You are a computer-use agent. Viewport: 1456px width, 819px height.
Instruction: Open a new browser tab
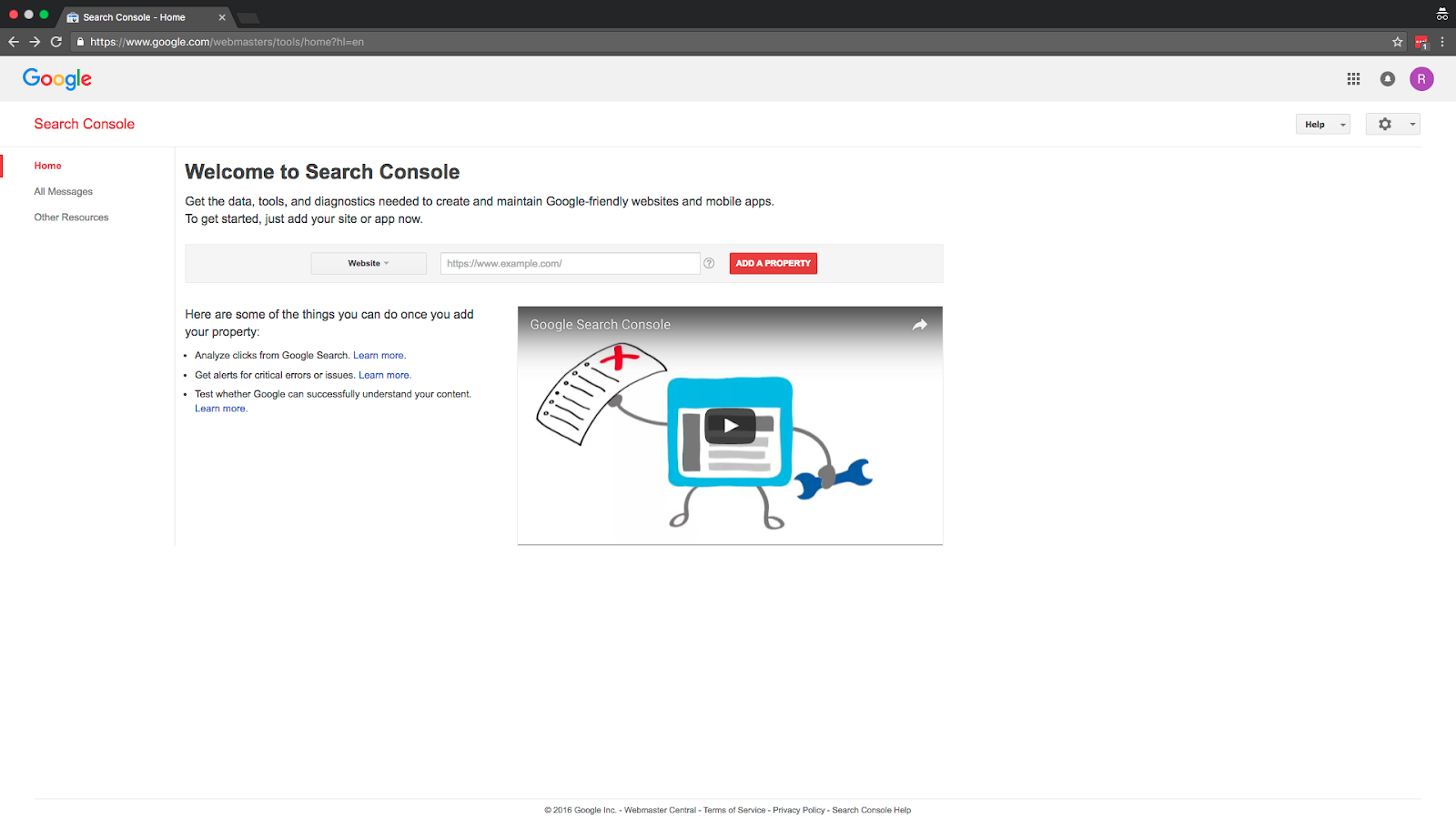248,17
